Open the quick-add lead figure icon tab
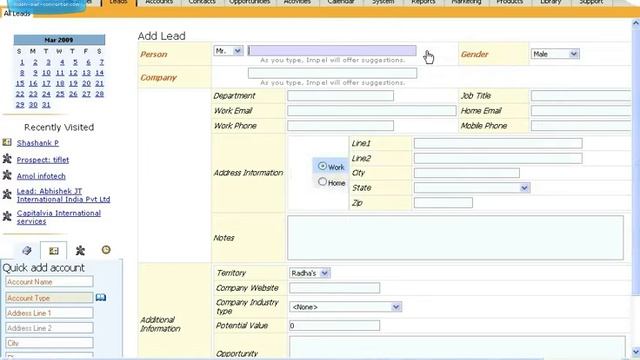Viewport: 640px width, 360px height. pos(80,250)
